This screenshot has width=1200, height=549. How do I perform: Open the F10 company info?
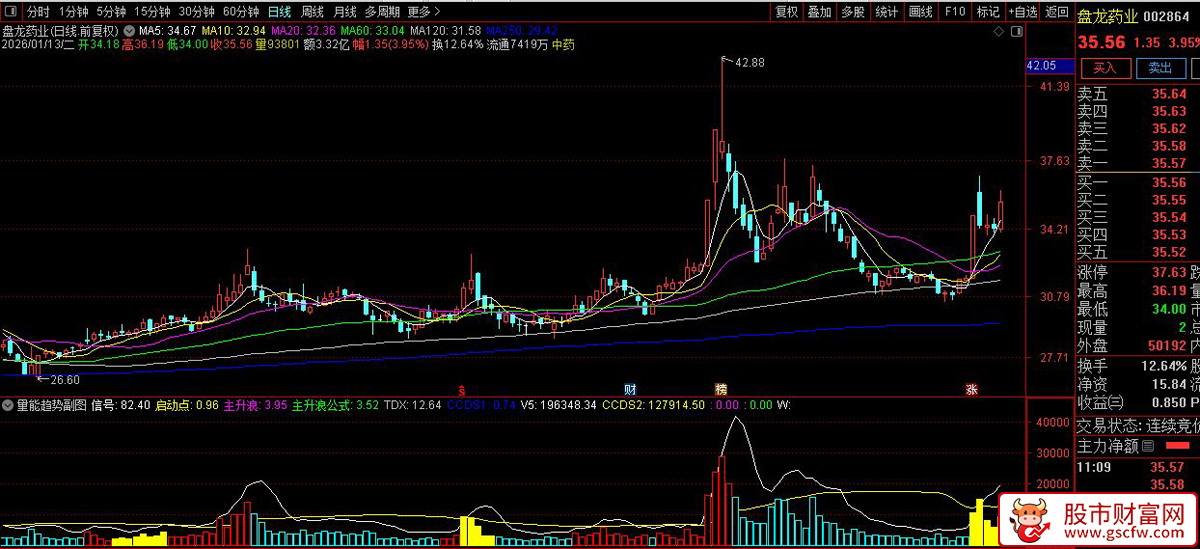[x=955, y=12]
